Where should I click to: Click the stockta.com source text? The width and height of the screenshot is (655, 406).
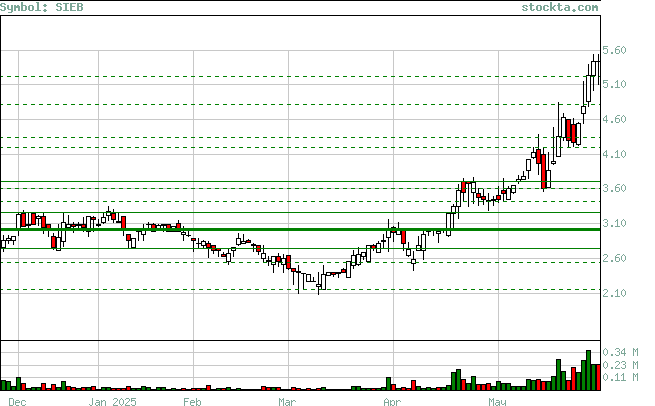click(x=560, y=7)
